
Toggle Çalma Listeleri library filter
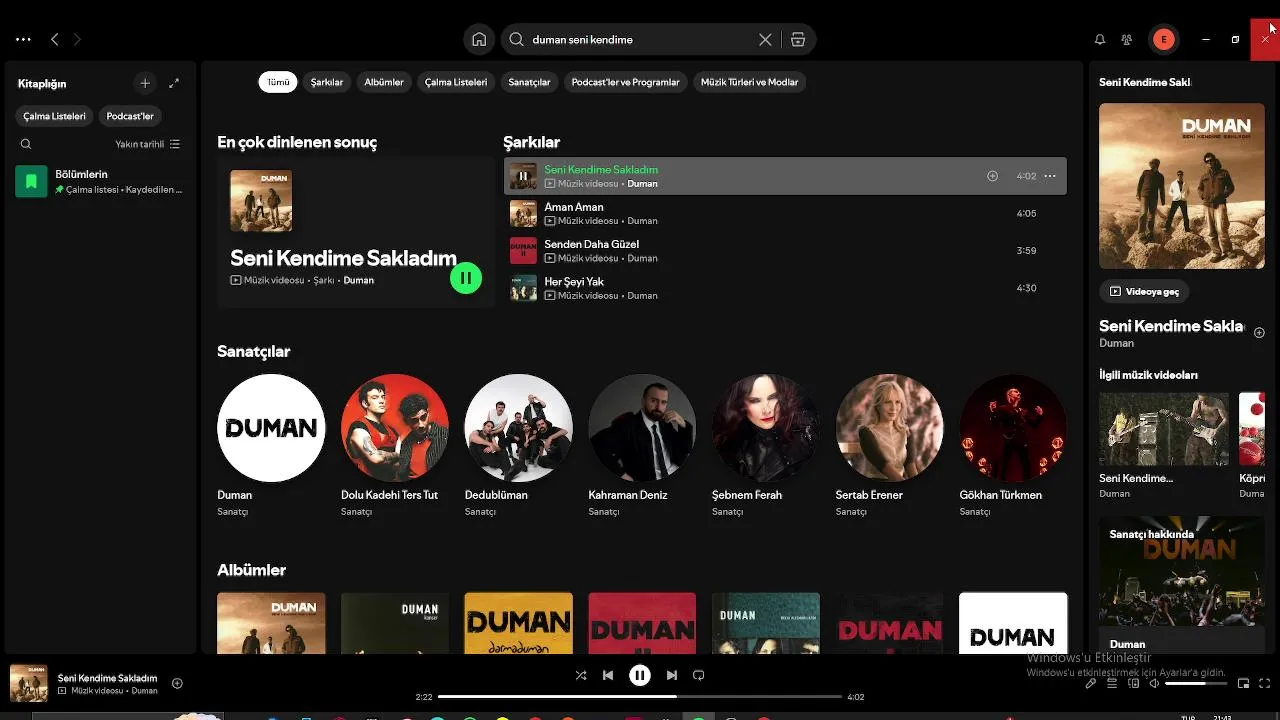[x=54, y=116]
